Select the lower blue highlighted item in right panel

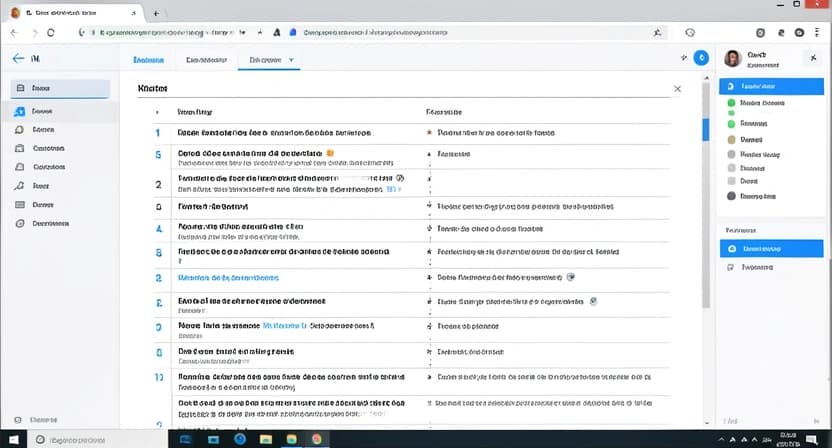pos(772,248)
